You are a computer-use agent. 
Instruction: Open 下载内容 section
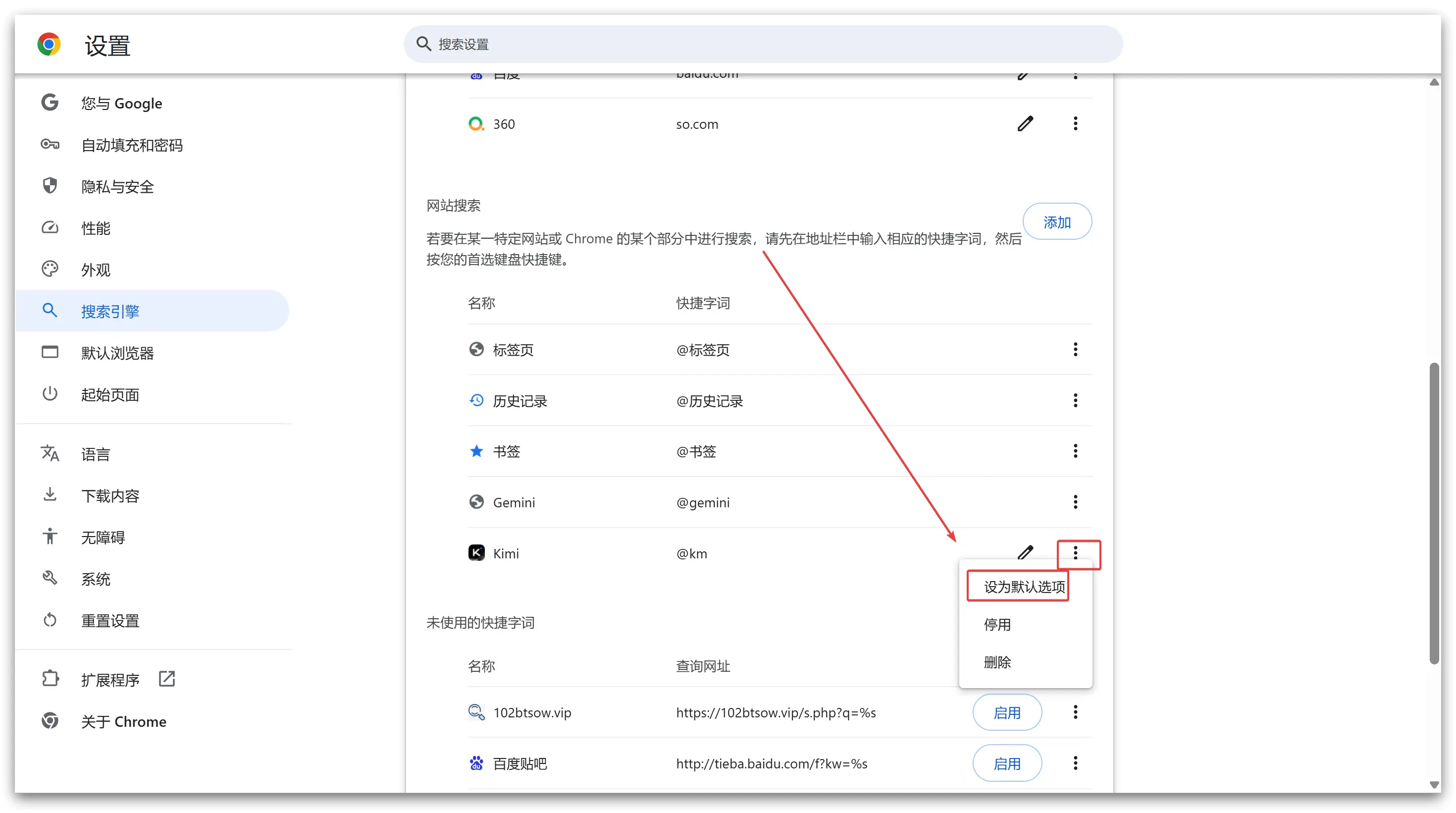point(153,495)
